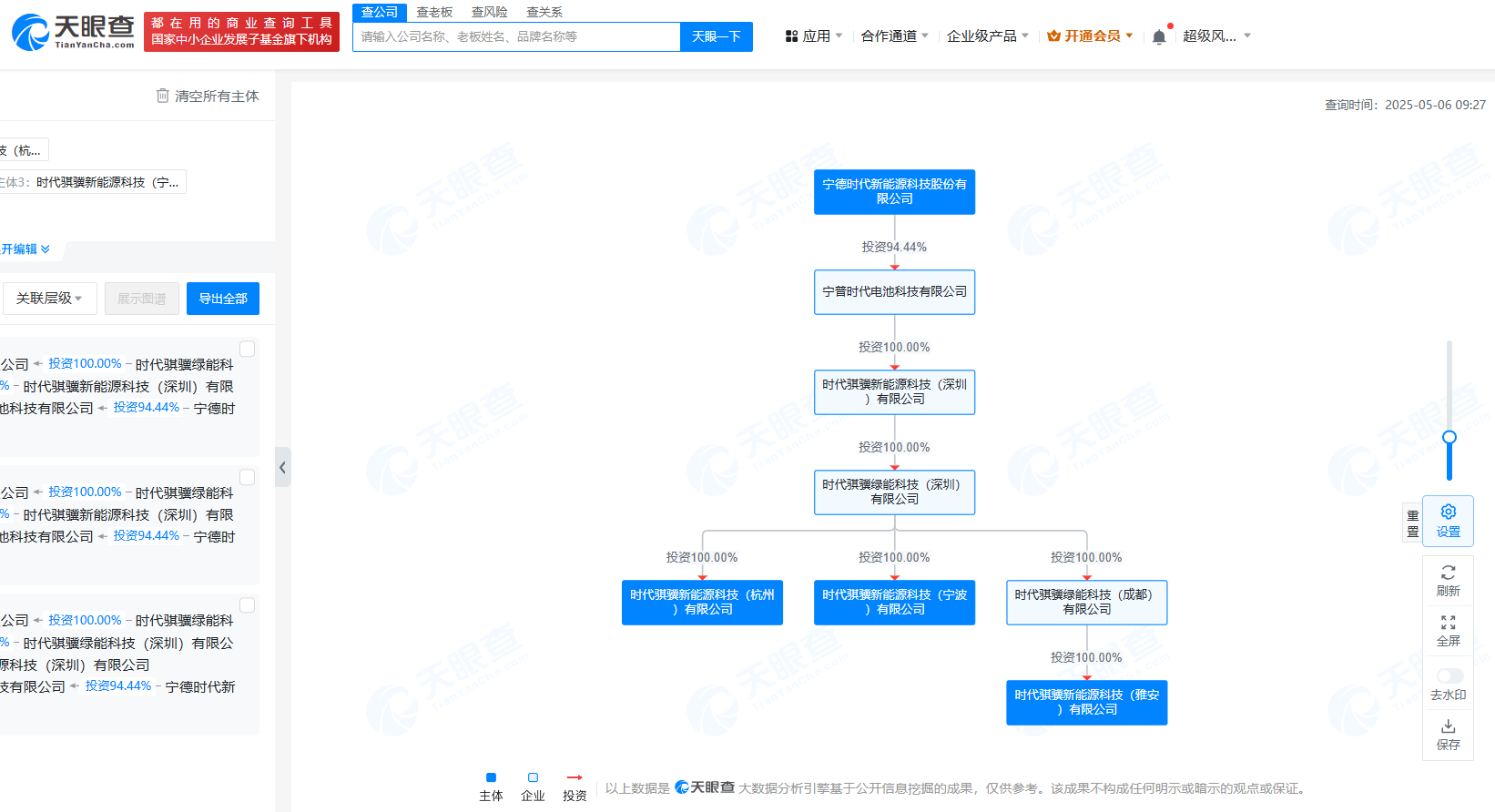Toggle the watermark removal switch
This screenshot has width=1495, height=812.
[x=1449, y=675]
